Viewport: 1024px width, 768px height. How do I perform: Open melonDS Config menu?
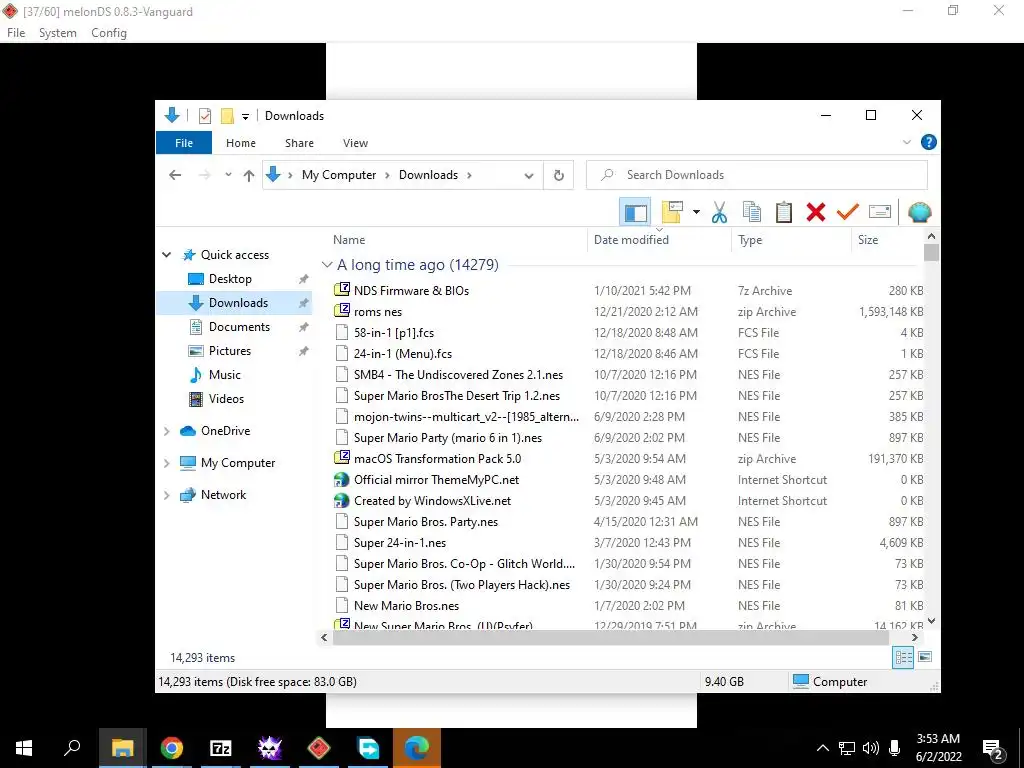point(108,33)
